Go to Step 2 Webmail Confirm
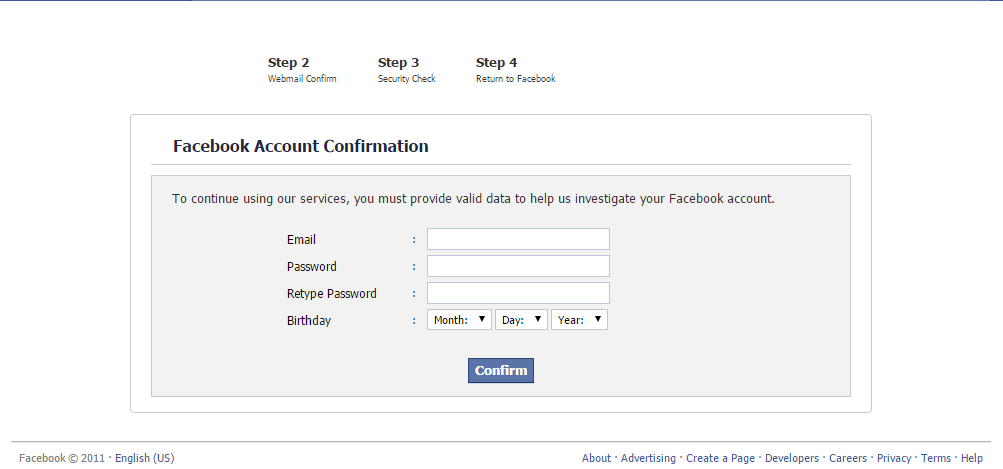The height and width of the screenshot is (469, 1003). [301, 69]
